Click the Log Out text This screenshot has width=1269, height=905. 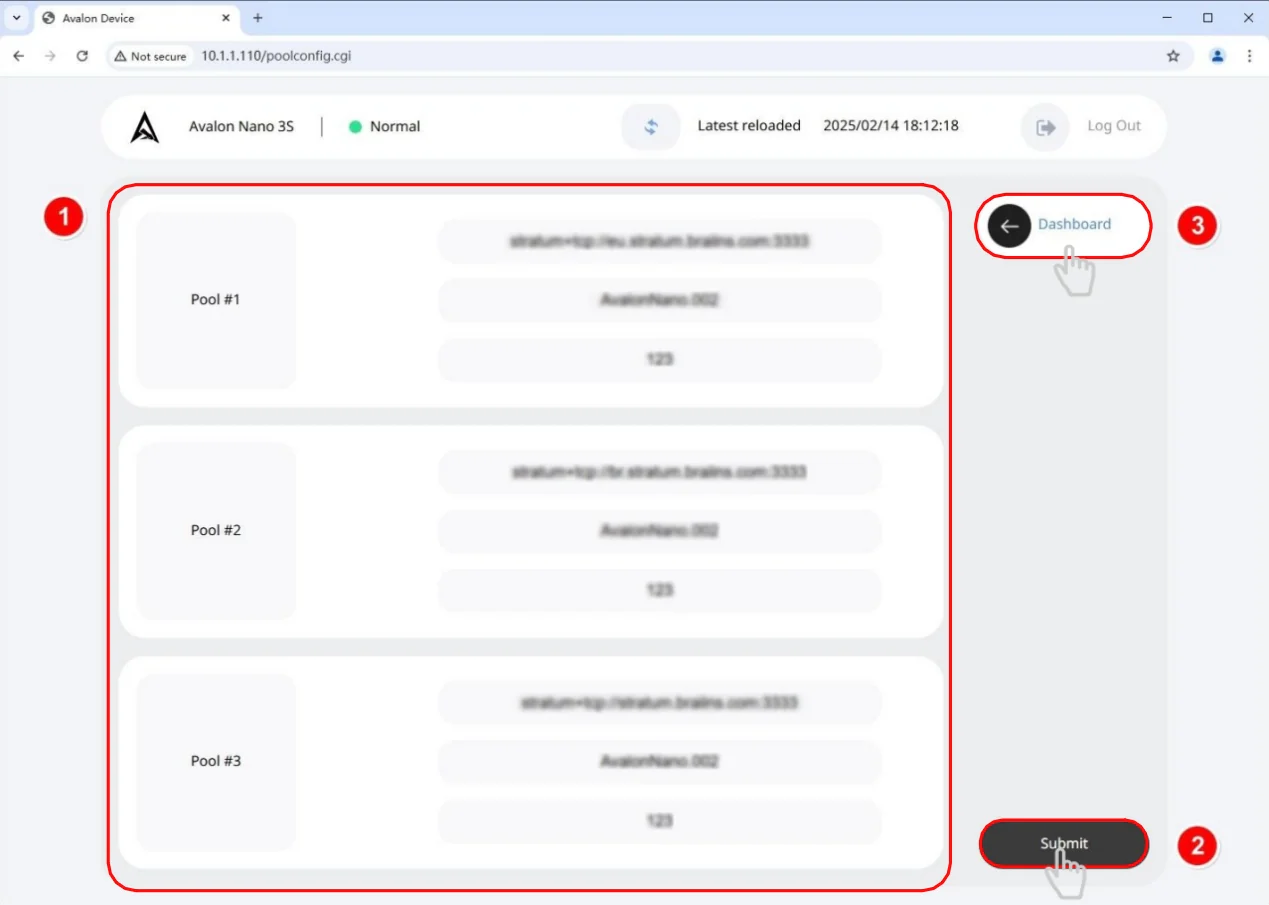[x=1114, y=126]
